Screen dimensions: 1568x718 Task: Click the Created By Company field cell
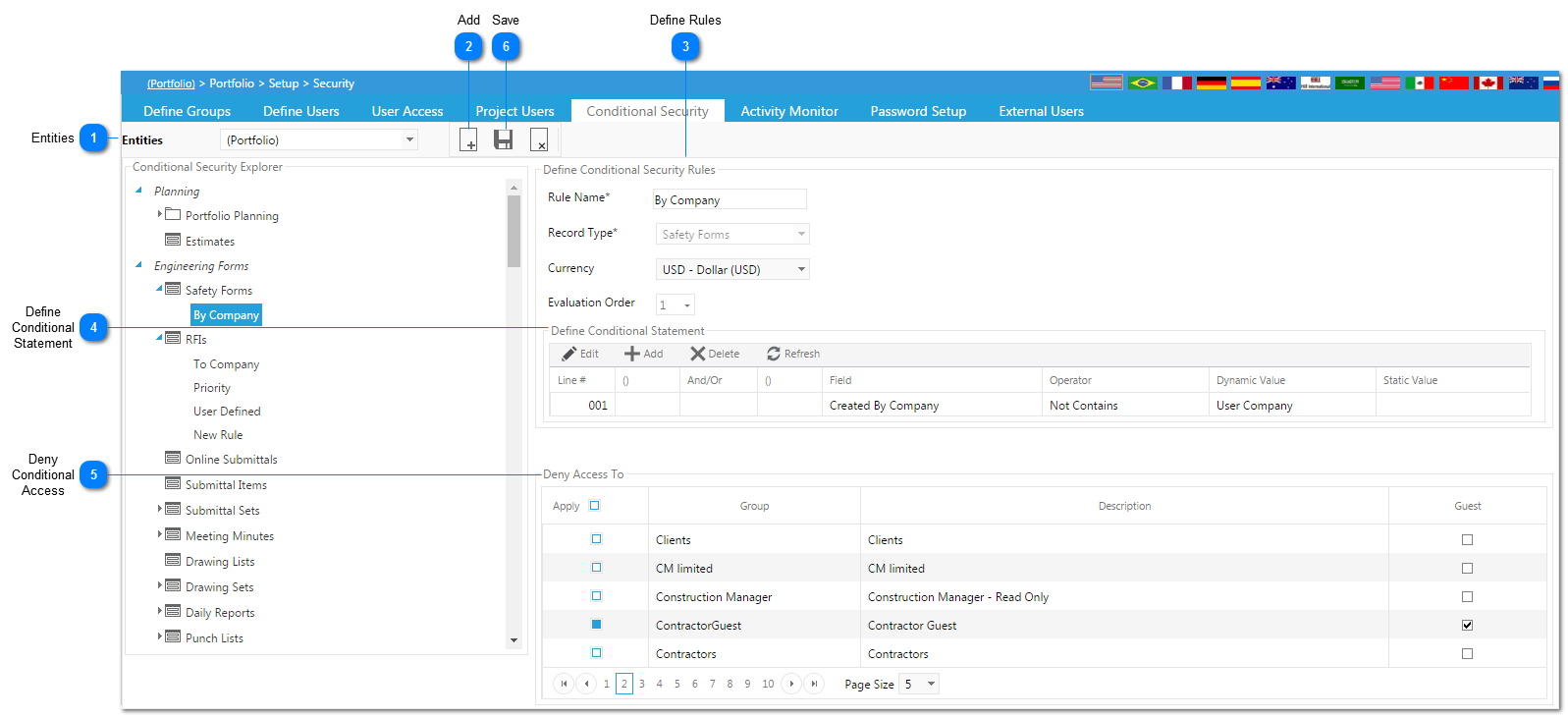(932, 405)
